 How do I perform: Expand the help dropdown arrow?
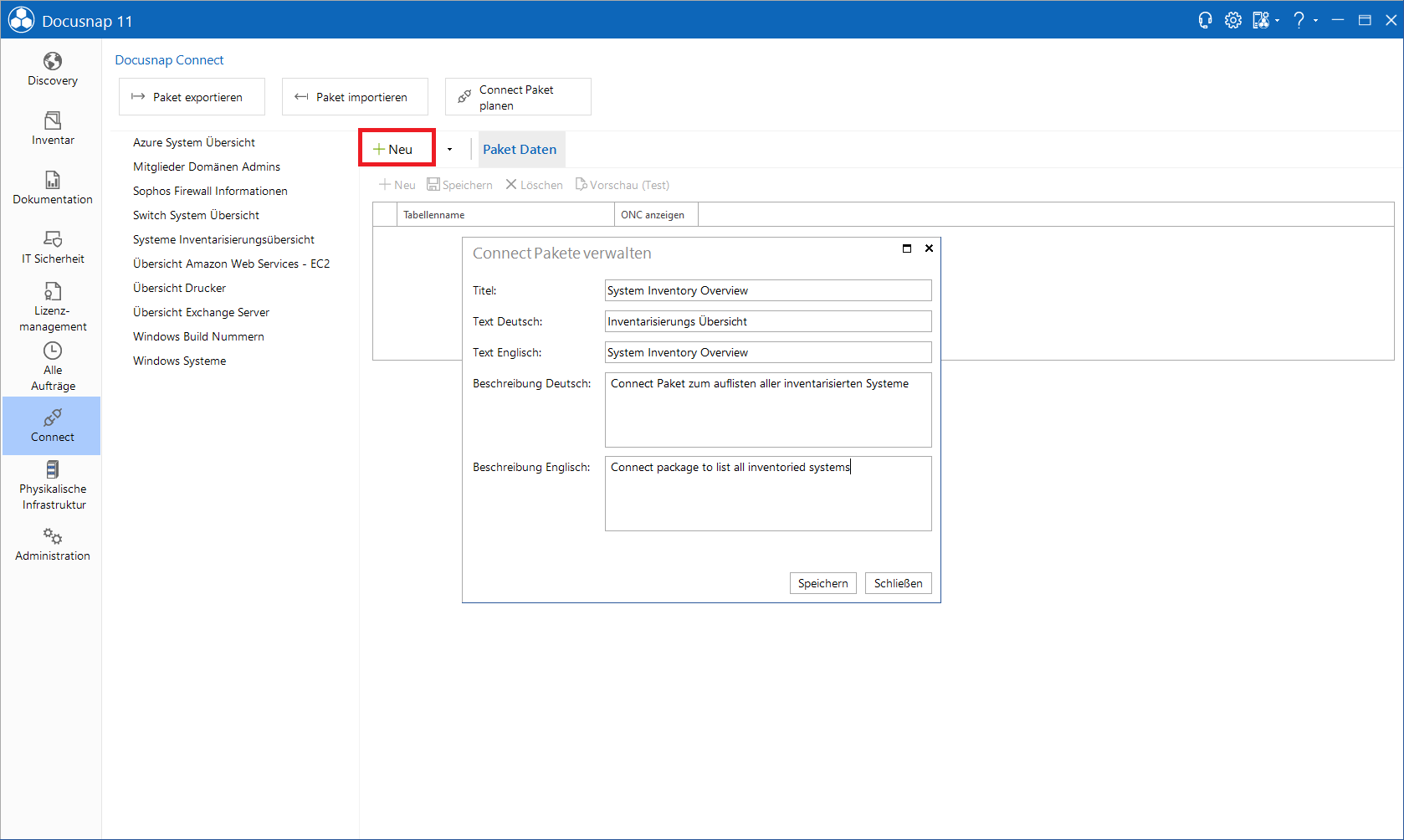point(1315,21)
